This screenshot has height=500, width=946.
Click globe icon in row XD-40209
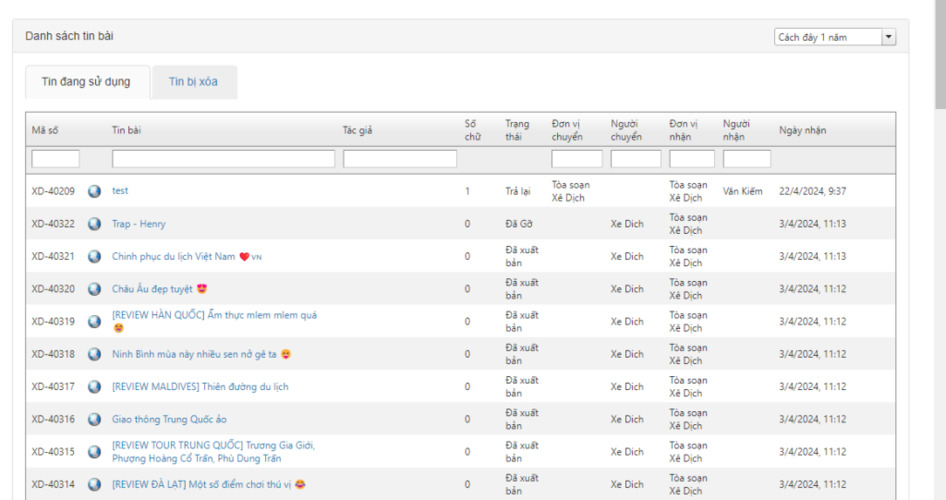[94, 191]
